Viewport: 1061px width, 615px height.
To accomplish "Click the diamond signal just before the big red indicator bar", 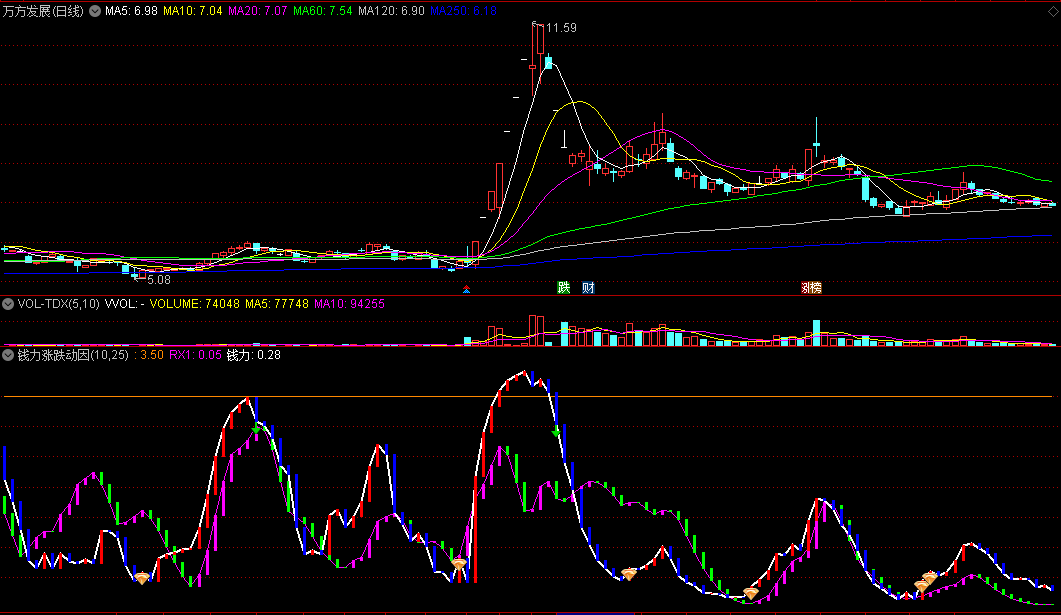I will 459,564.
